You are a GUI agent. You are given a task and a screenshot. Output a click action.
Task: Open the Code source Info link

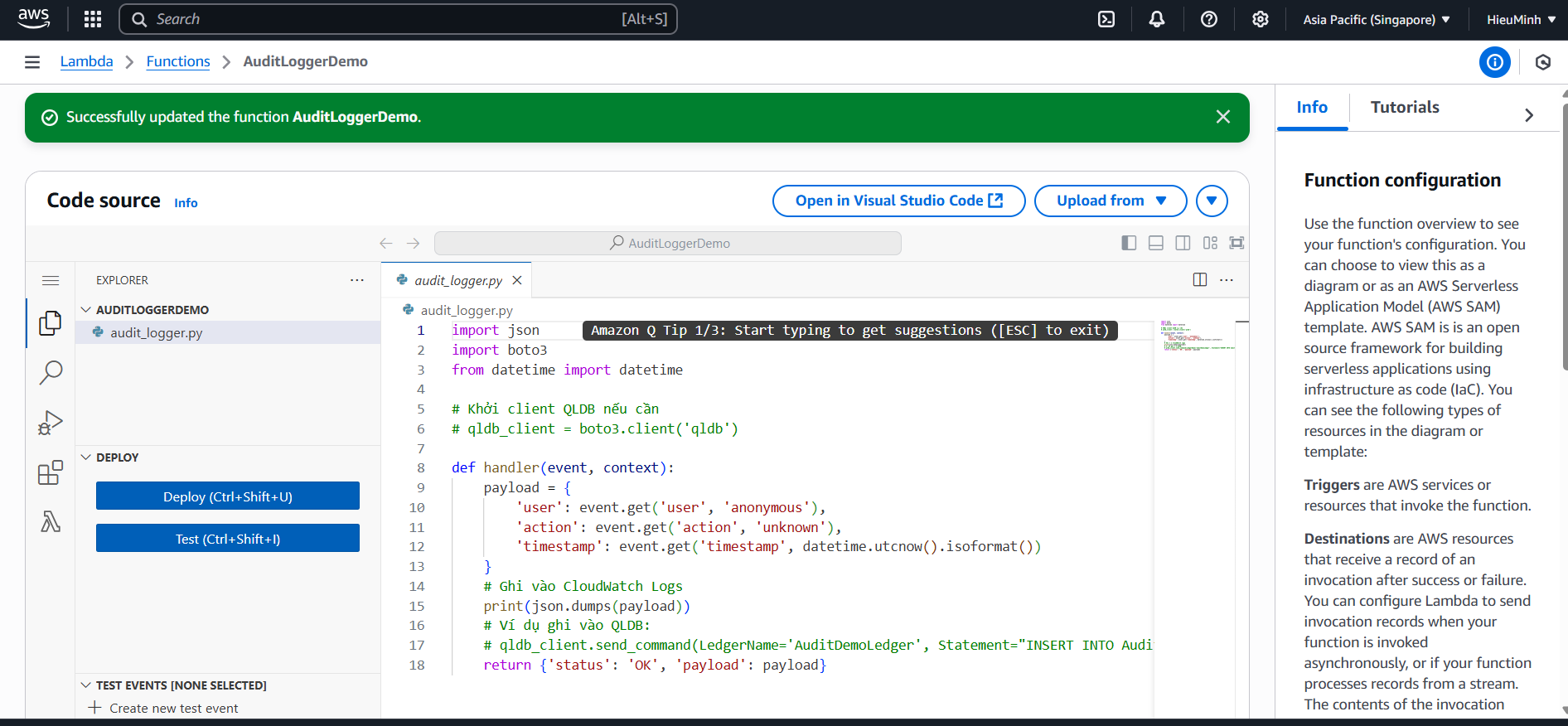pyautogui.click(x=186, y=203)
